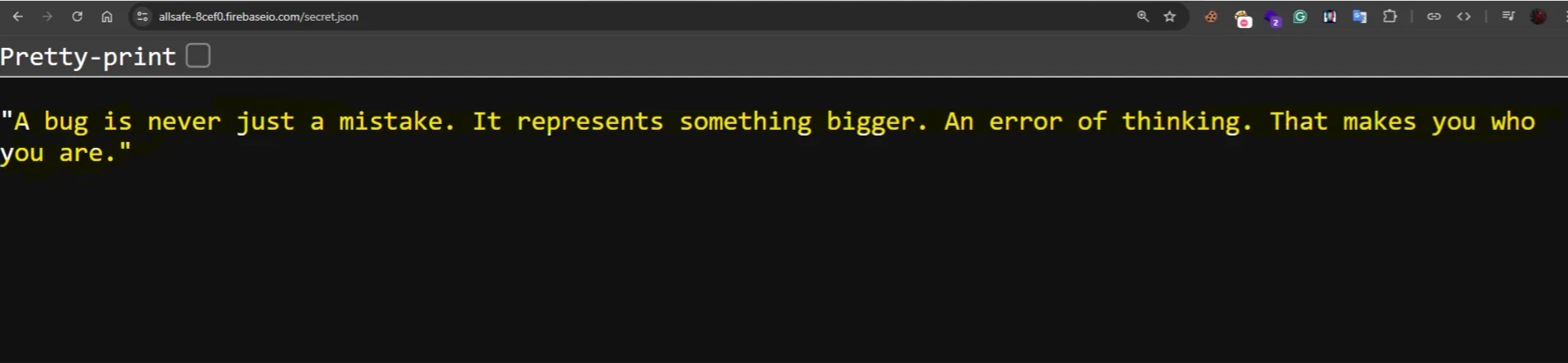Open the cookie blocker extension with red badge
The image size is (1568, 363).
[x=1243, y=18]
